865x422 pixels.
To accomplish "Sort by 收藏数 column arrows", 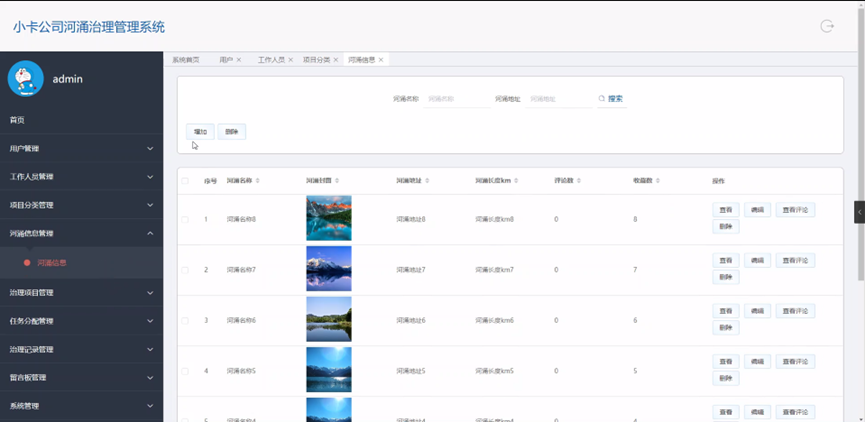I will 658,181.
